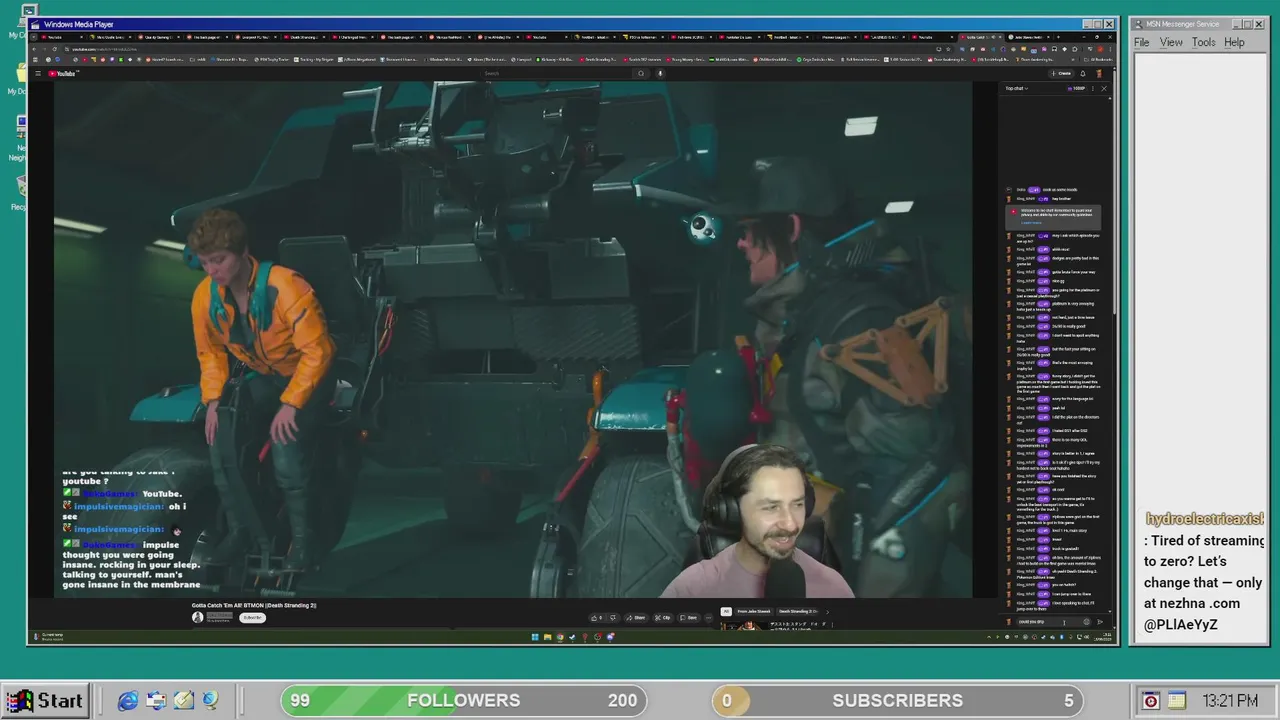Click the video title Gotta Catch 'Em All
The image size is (1280, 720).
click(x=254, y=605)
